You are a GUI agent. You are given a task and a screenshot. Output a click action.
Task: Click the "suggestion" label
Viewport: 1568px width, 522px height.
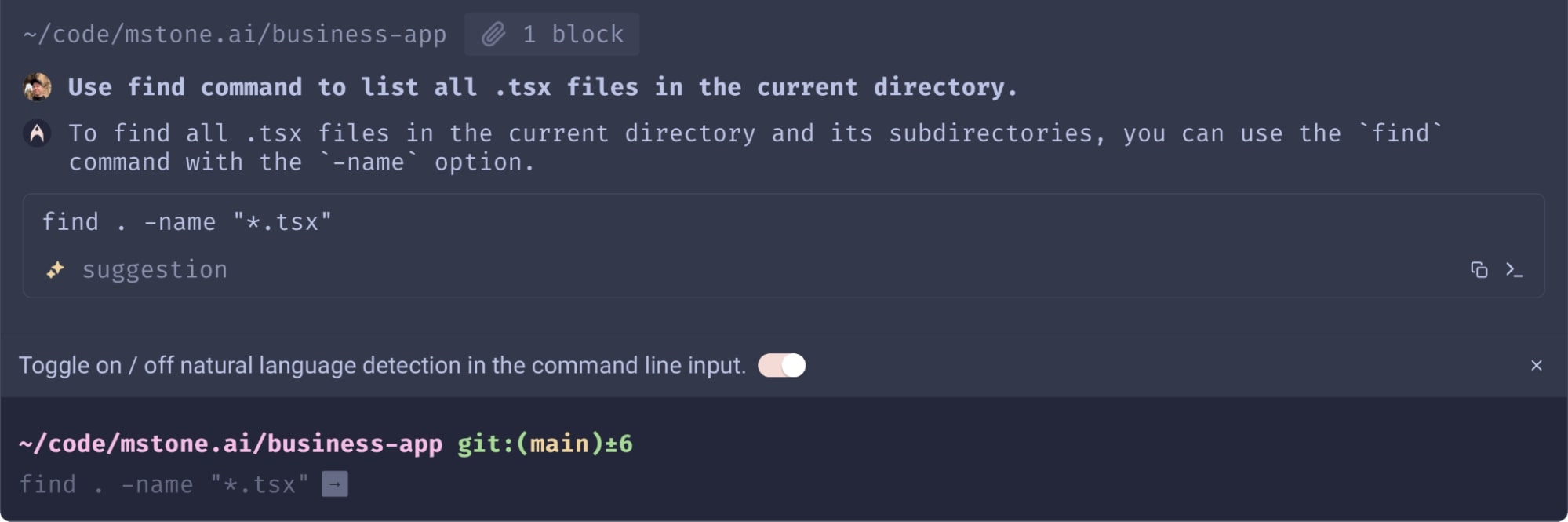pyautogui.click(x=155, y=270)
